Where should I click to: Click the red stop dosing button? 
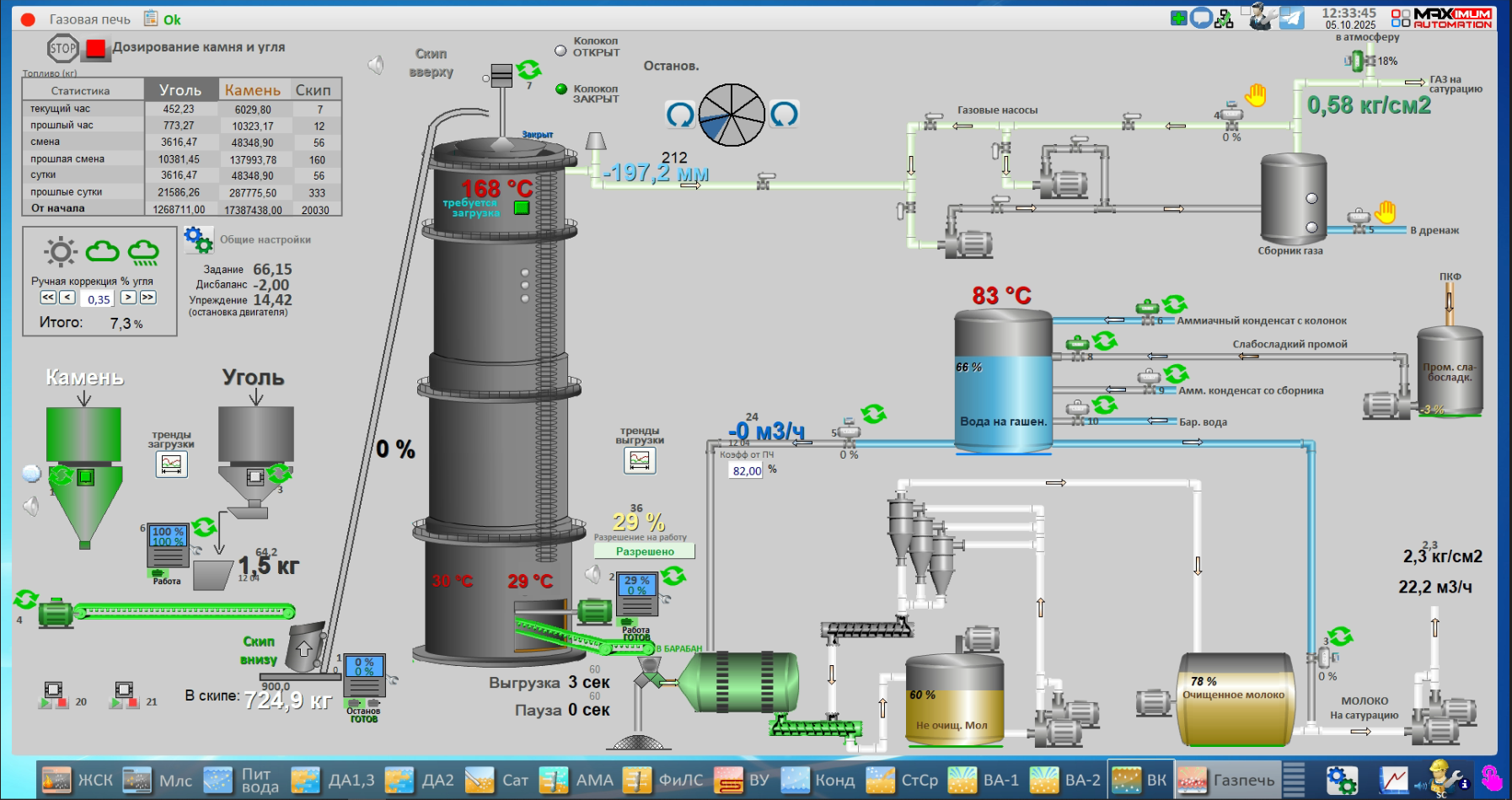click(x=96, y=49)
